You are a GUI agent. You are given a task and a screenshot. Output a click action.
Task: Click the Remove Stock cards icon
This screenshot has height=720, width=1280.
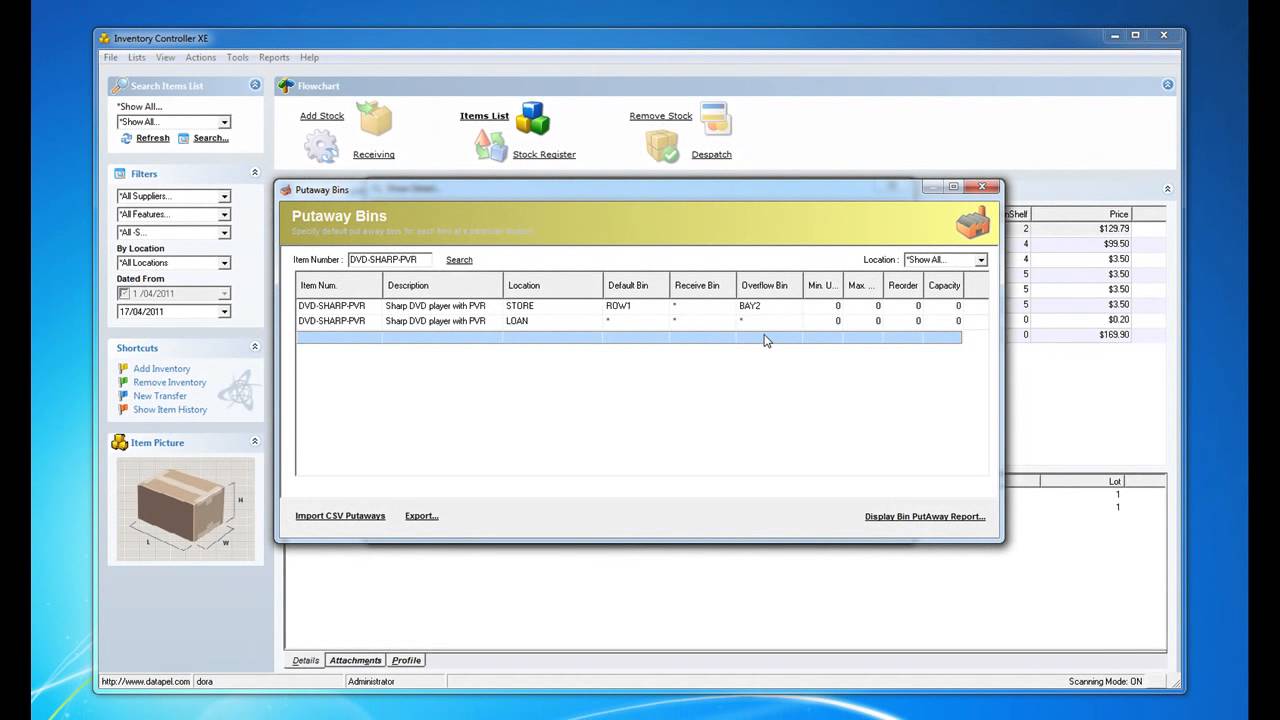coord(715,118)
